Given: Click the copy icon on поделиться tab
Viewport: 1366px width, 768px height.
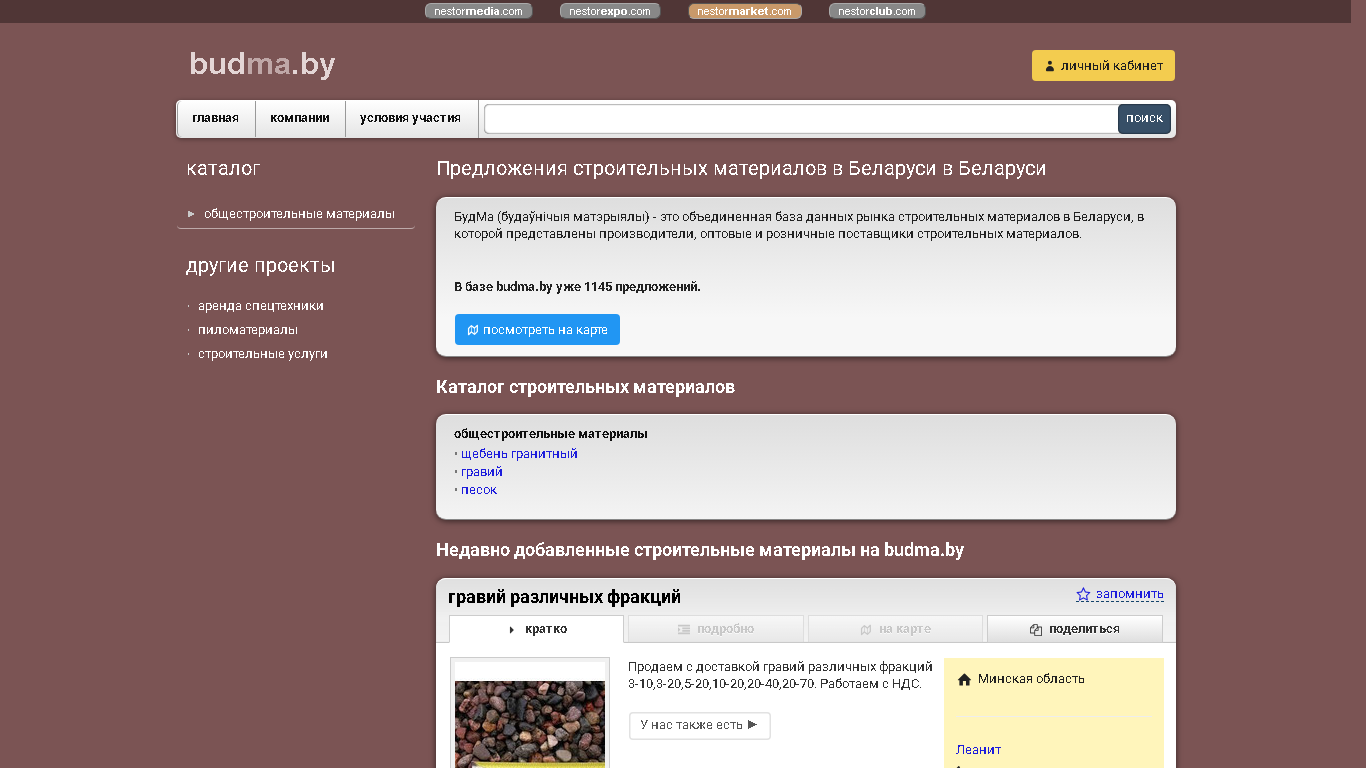Looking at the screenshot, I should pos(1036,630).
